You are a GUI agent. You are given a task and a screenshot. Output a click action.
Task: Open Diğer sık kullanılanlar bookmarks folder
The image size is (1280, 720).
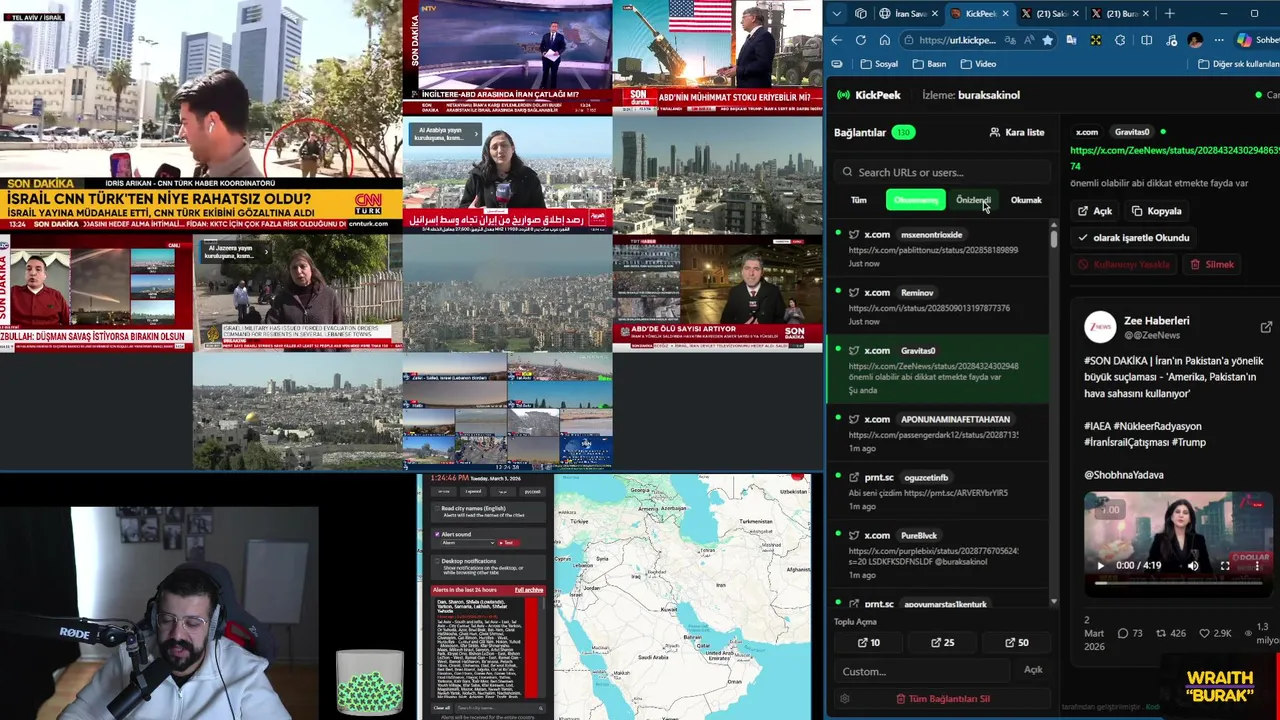(1238, 64)
